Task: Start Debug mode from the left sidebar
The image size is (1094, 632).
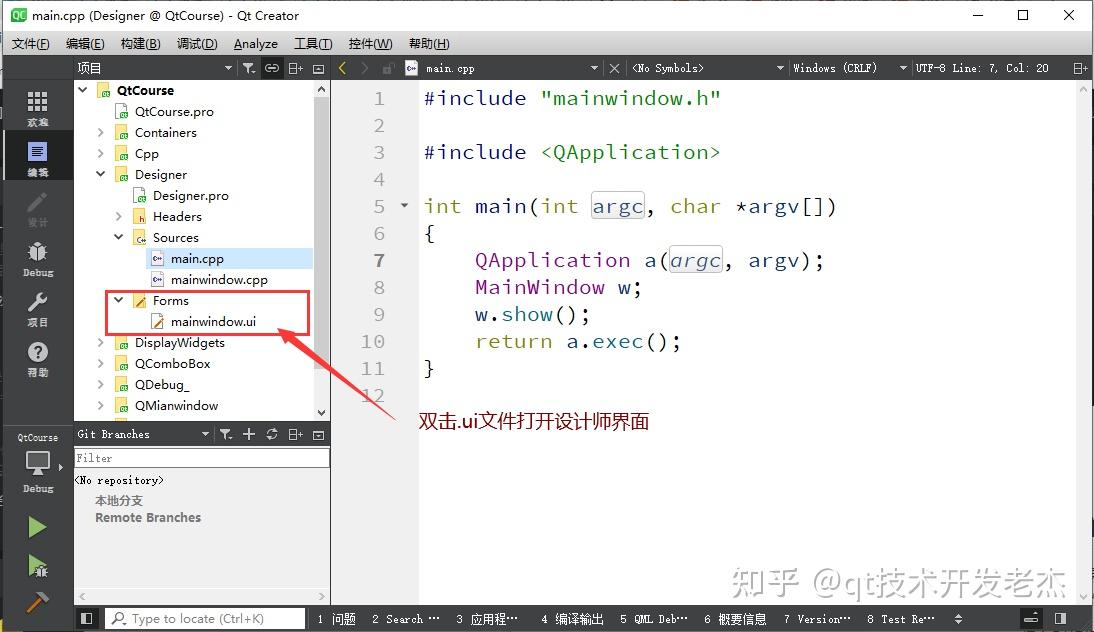Action: pos(37,257)
